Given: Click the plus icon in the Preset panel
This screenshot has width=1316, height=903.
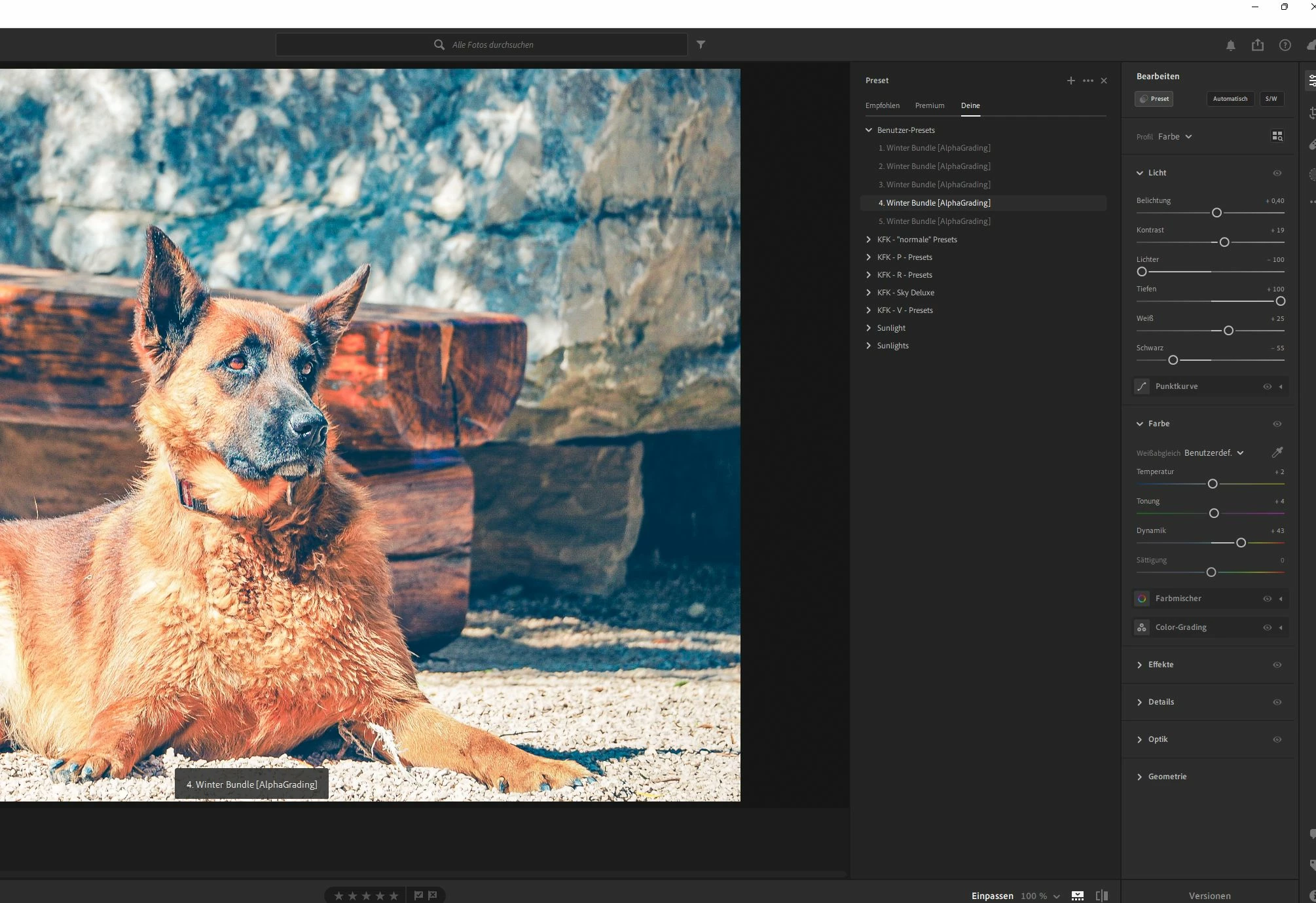Looking at the screenshot, I should (1070, 81).
